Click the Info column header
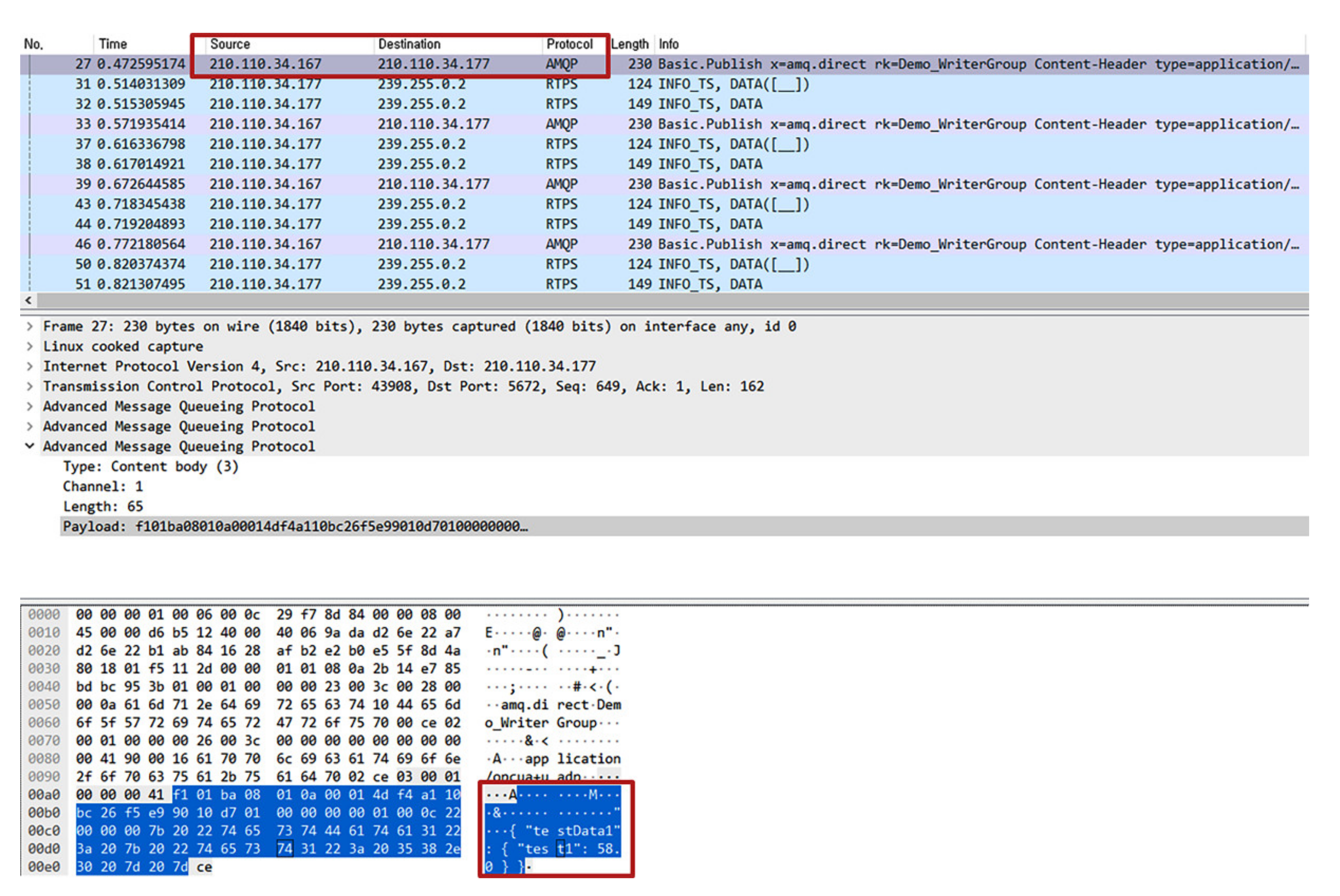This screenshot has width=1340, height=896. click(668, 44)
